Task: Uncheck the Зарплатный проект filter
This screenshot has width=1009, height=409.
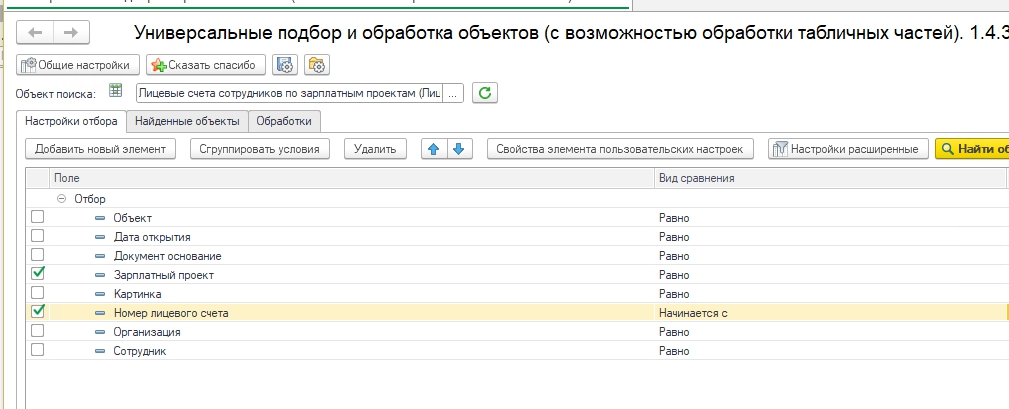Action: coord(38,274)
